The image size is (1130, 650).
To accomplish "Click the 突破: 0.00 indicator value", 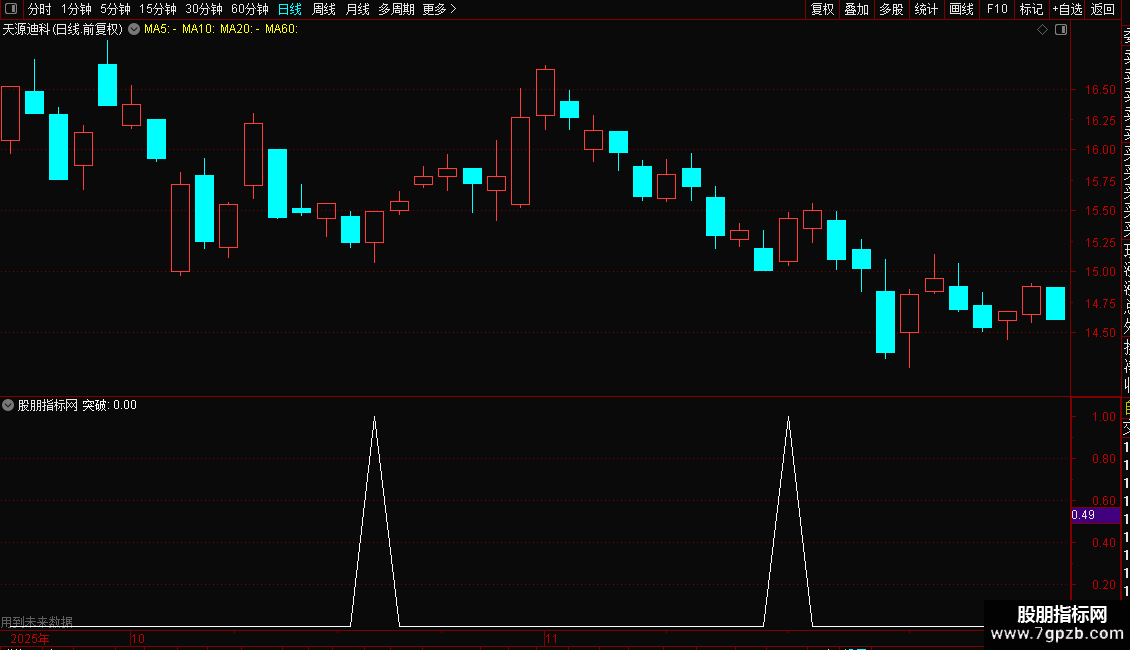I will pyautogui.click(x=109, y=405).
